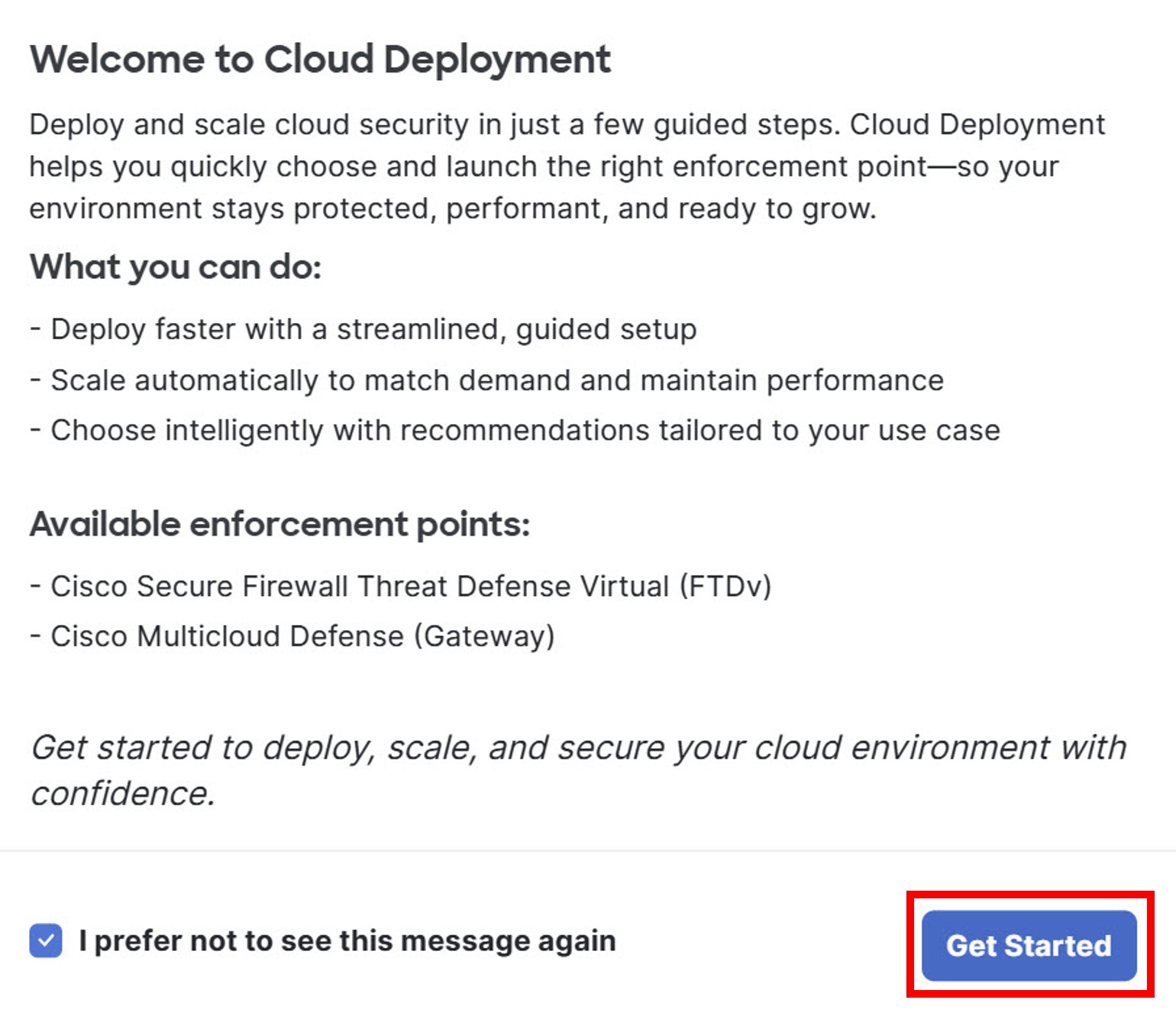The width and height of the screenshot is (1176, 1016).
Task: Select the 'Welcome to Cloud Deployment' heading
Action: tap(321, 60)
